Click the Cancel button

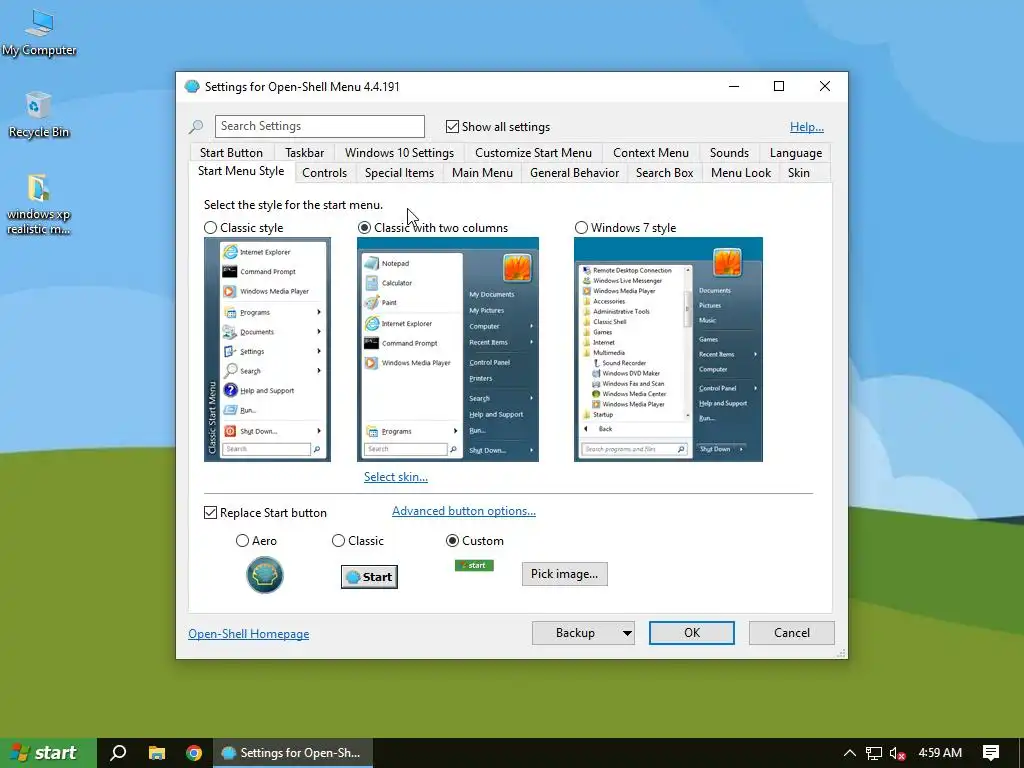792,633
